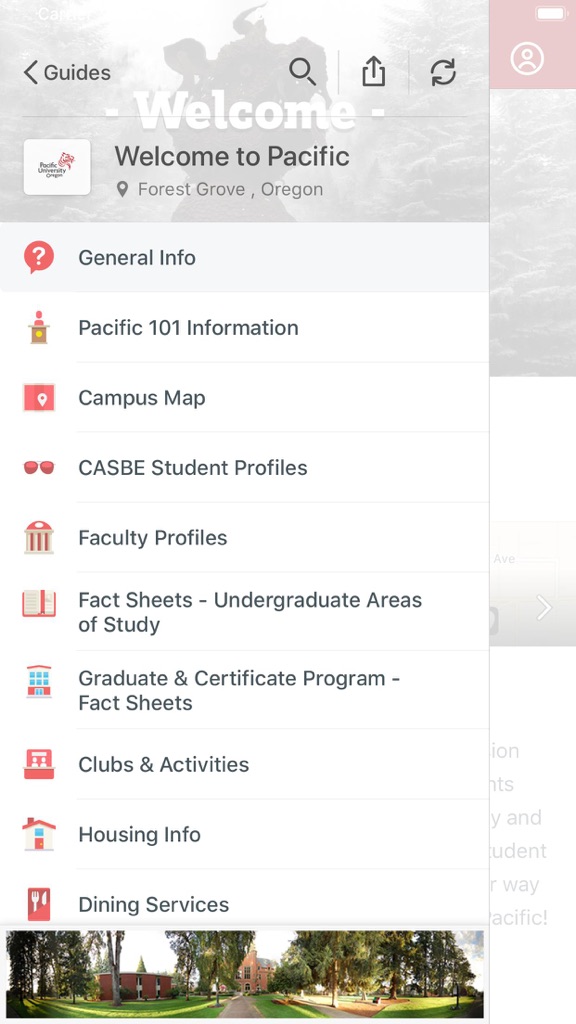Select the Campus Map menu item
The height and width of the screenshot is (1024, 576).
pos(244,398)
